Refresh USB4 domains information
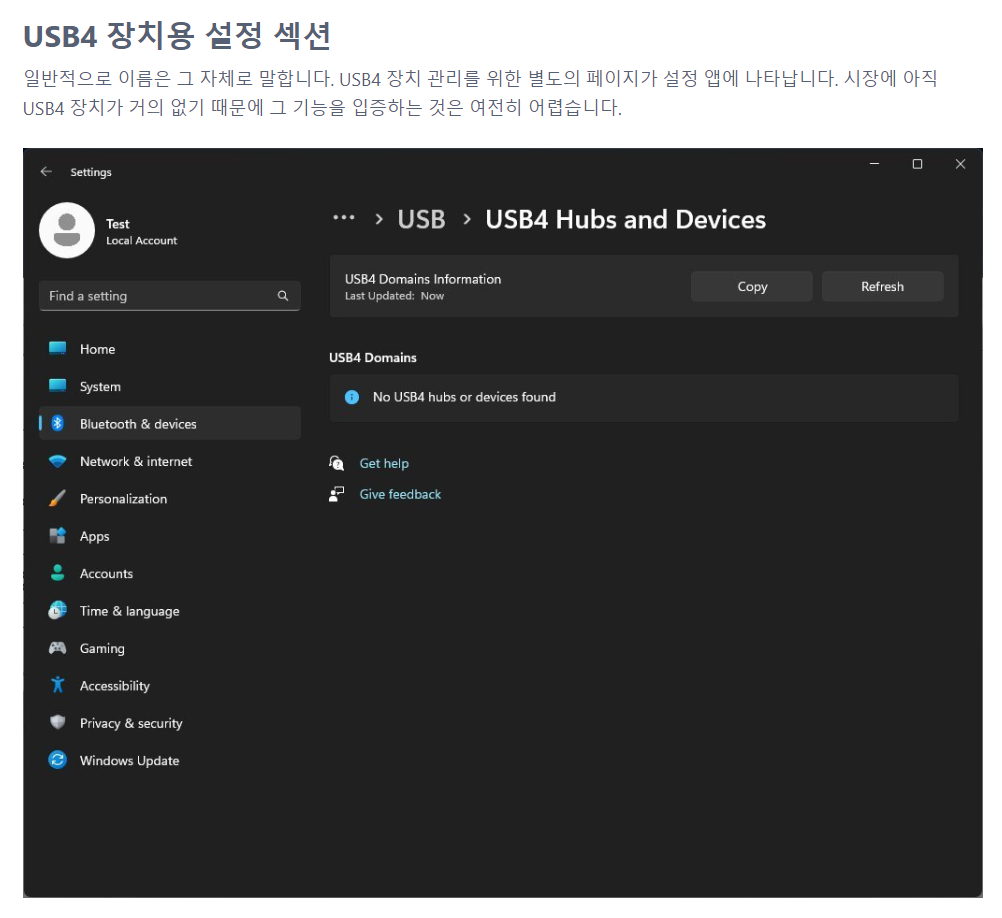The height and width of the screenshot is (918, 1002). pyautogui.click(x=882, y=286)
